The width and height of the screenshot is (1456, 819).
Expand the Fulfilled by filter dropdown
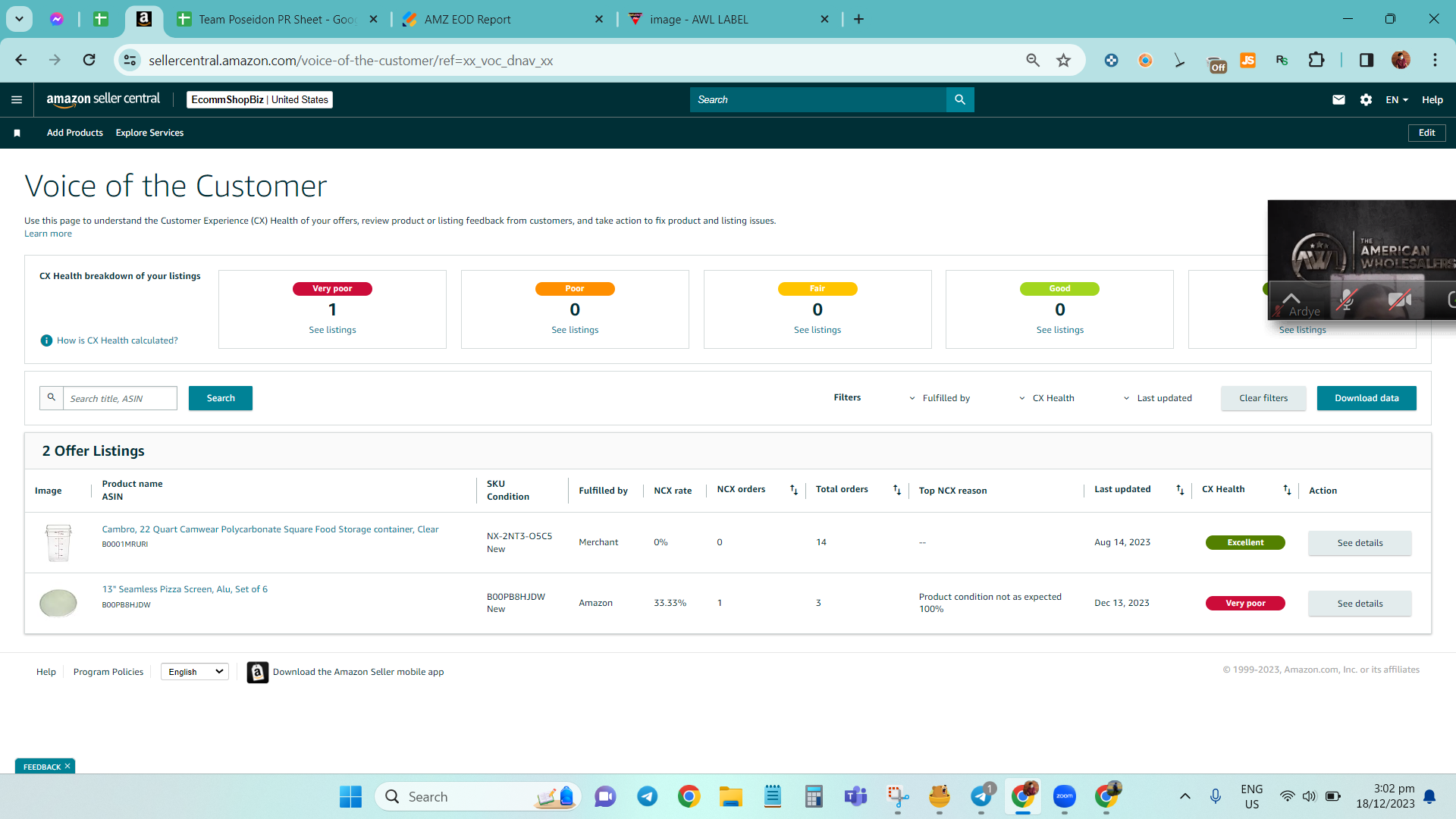(939, 398)
